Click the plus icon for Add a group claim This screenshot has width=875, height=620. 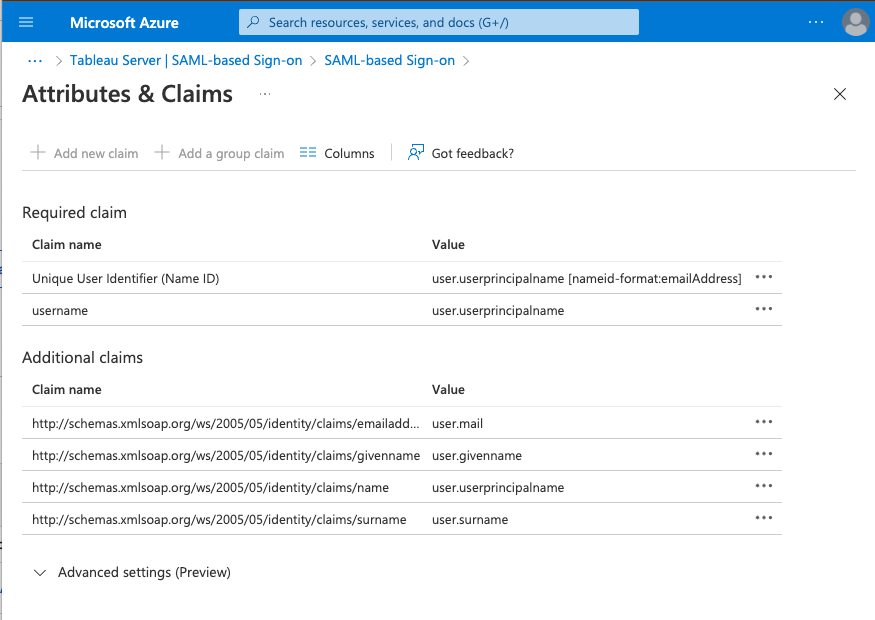162,152
